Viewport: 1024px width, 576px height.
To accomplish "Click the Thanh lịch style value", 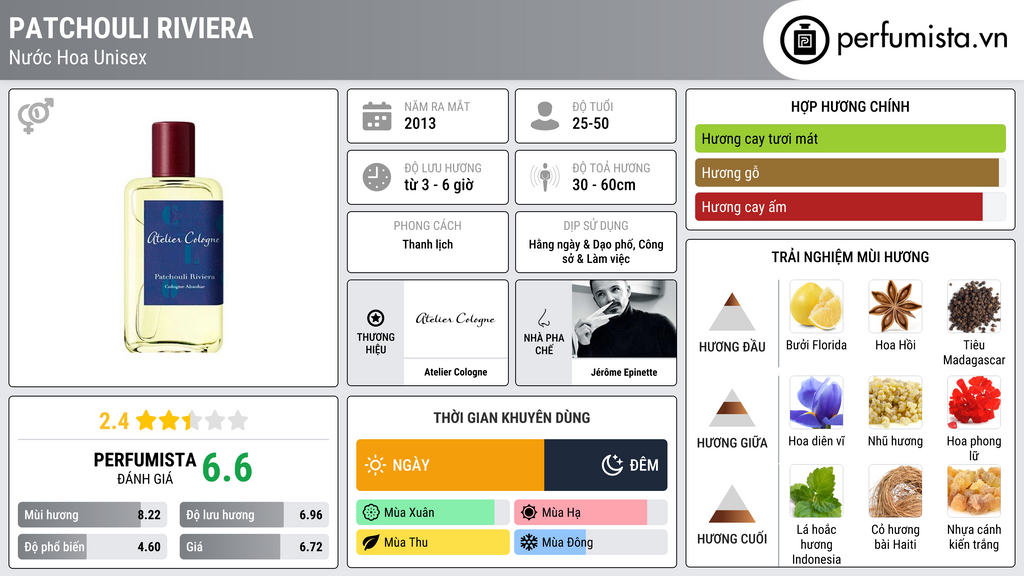I will tap(427, 244).
